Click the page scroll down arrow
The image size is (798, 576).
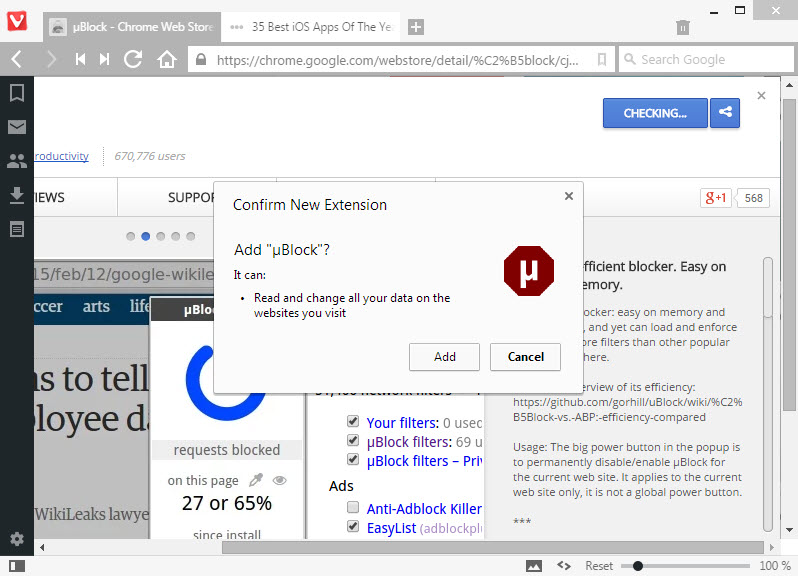point(789,530)
